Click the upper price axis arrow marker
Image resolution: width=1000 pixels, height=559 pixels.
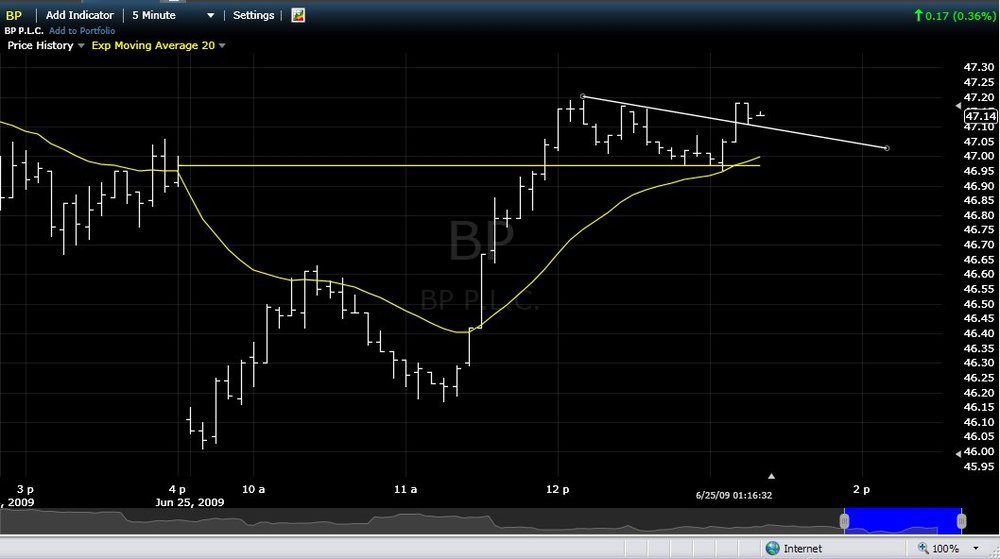click(958, 106)
